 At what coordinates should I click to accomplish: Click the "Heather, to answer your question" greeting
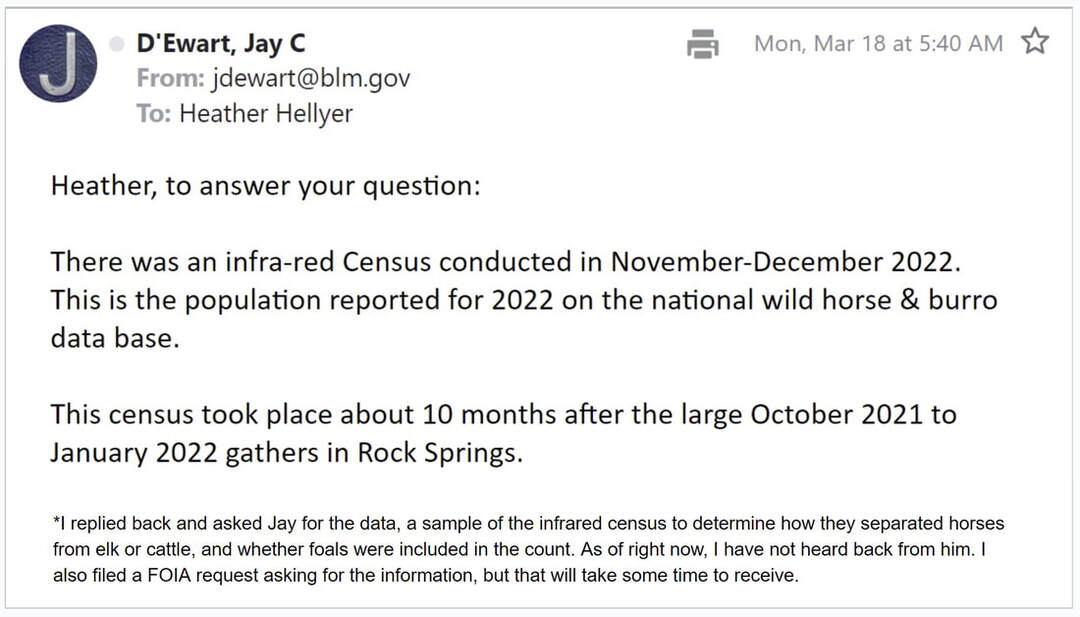[265, 187]
